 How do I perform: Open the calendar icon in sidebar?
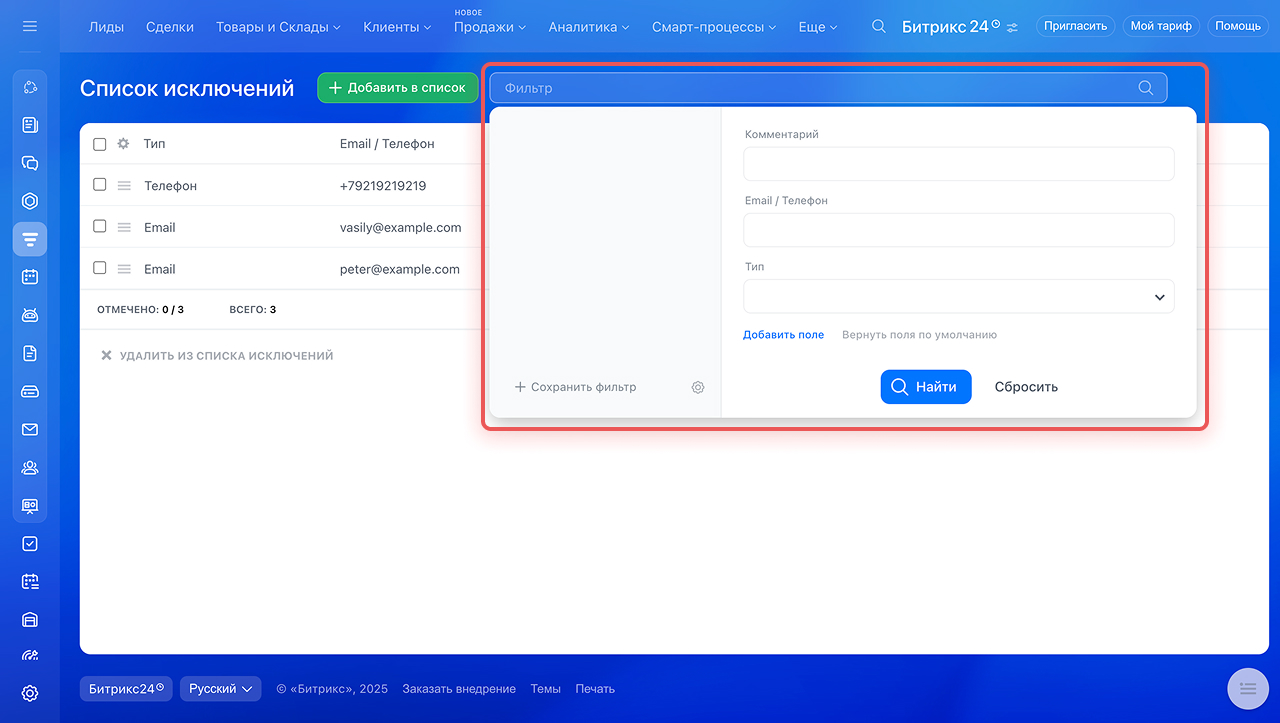[x=30, y=277]
